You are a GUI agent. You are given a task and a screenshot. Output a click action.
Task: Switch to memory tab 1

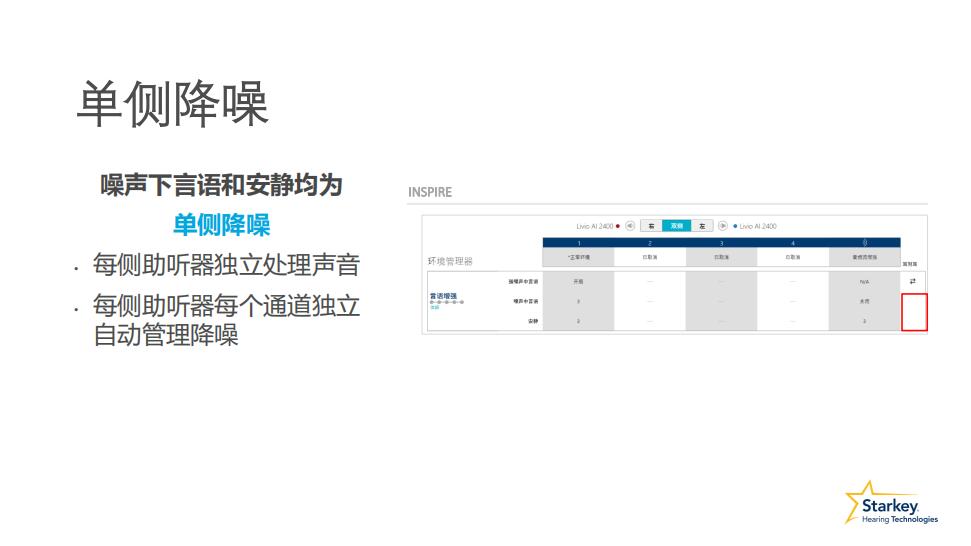pos(578,243)
